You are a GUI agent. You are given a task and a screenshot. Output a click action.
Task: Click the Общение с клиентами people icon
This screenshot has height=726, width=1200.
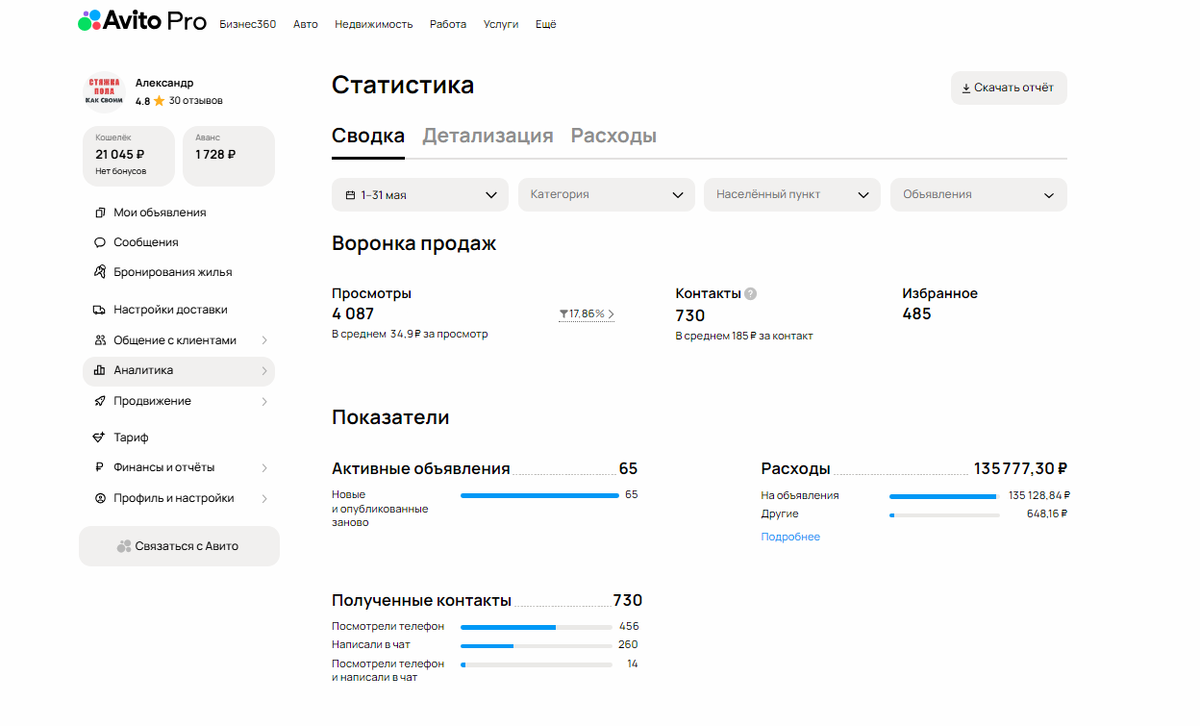point(99,341)
